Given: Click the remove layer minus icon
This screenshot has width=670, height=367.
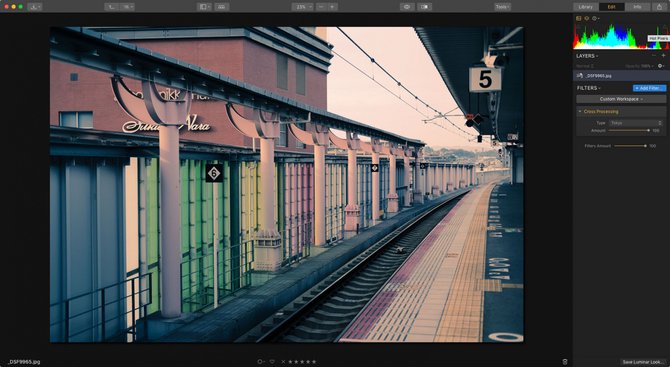Looking at the screenshot, I should (654, 56).
